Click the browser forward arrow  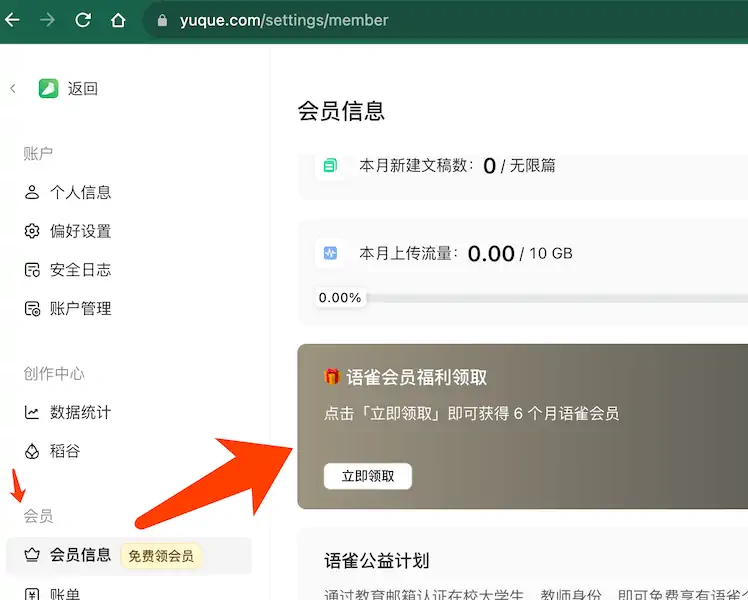pyautogui.click(x=47, y=20)
